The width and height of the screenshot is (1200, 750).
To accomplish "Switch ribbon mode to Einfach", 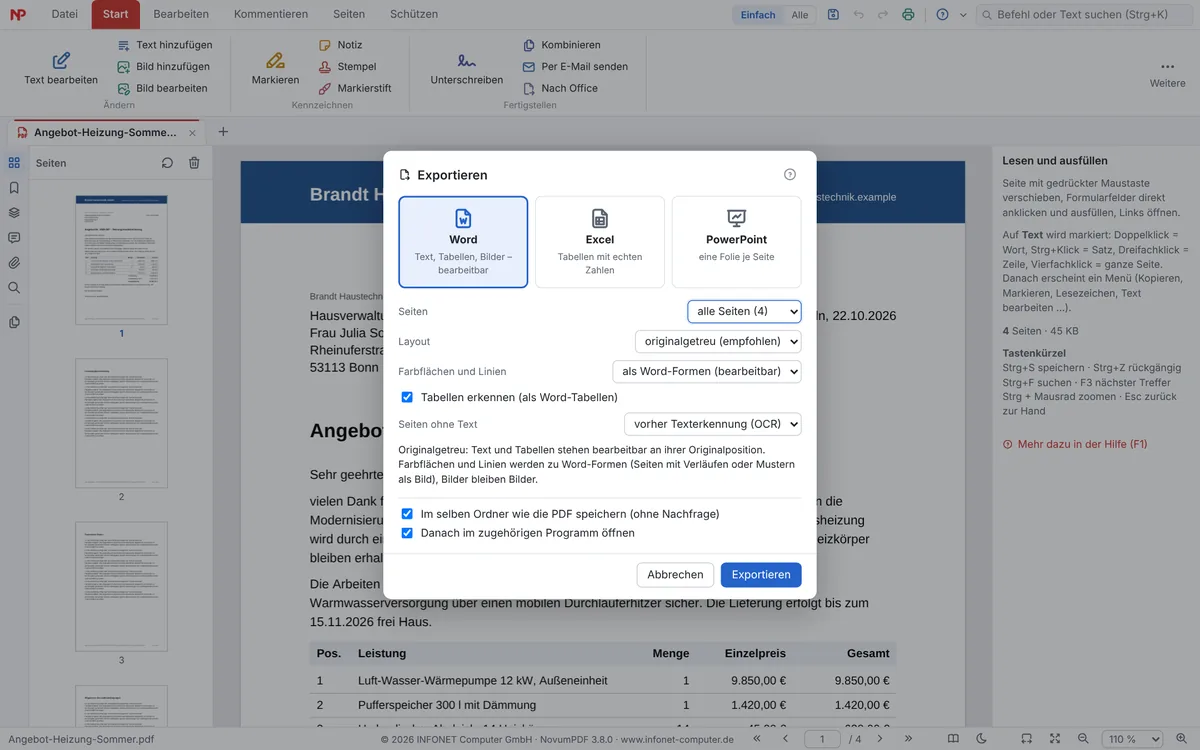I will pos(758,15).
